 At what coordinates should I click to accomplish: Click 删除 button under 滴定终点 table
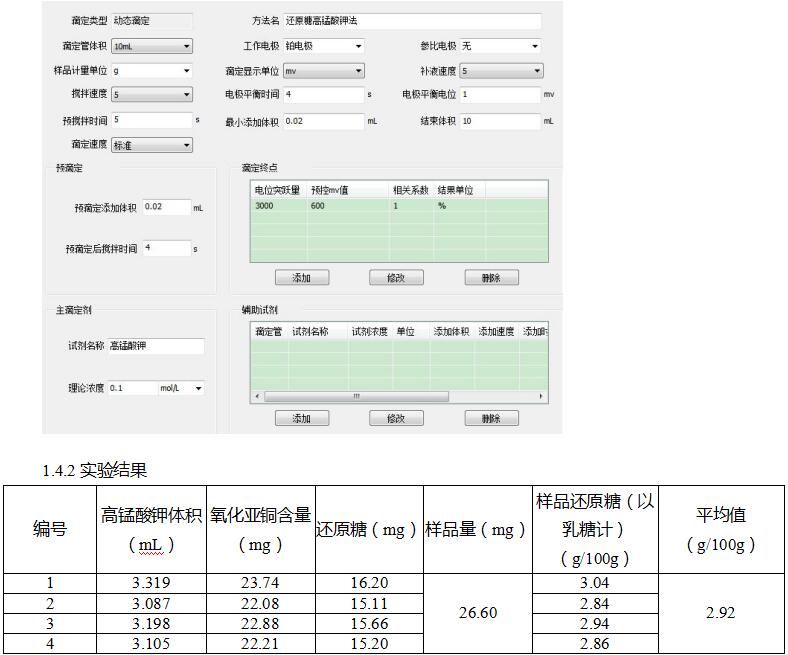point(491,278)
